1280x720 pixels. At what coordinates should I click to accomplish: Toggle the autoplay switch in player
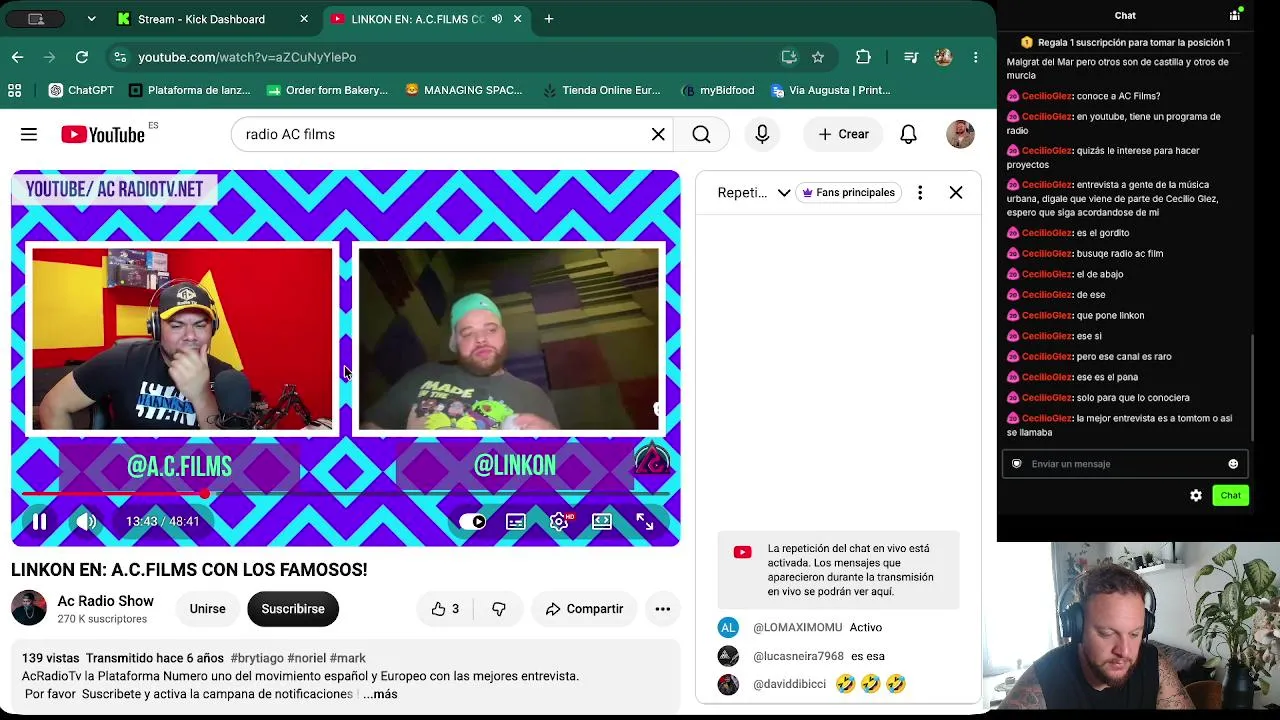(472, 521)
